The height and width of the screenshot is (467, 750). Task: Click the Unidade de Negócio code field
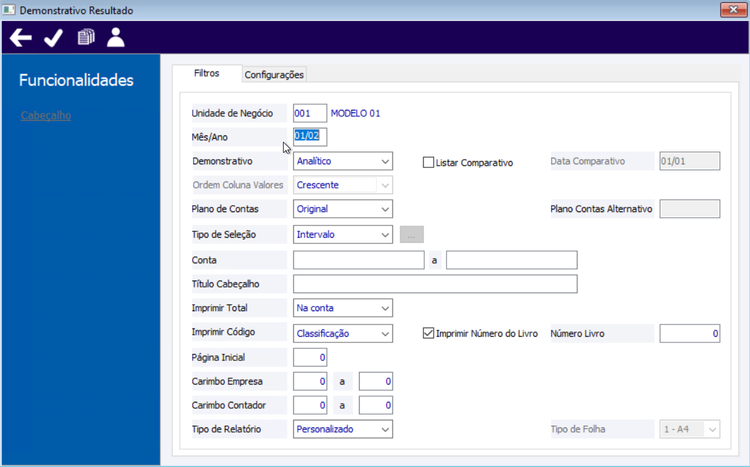[310, 113]
